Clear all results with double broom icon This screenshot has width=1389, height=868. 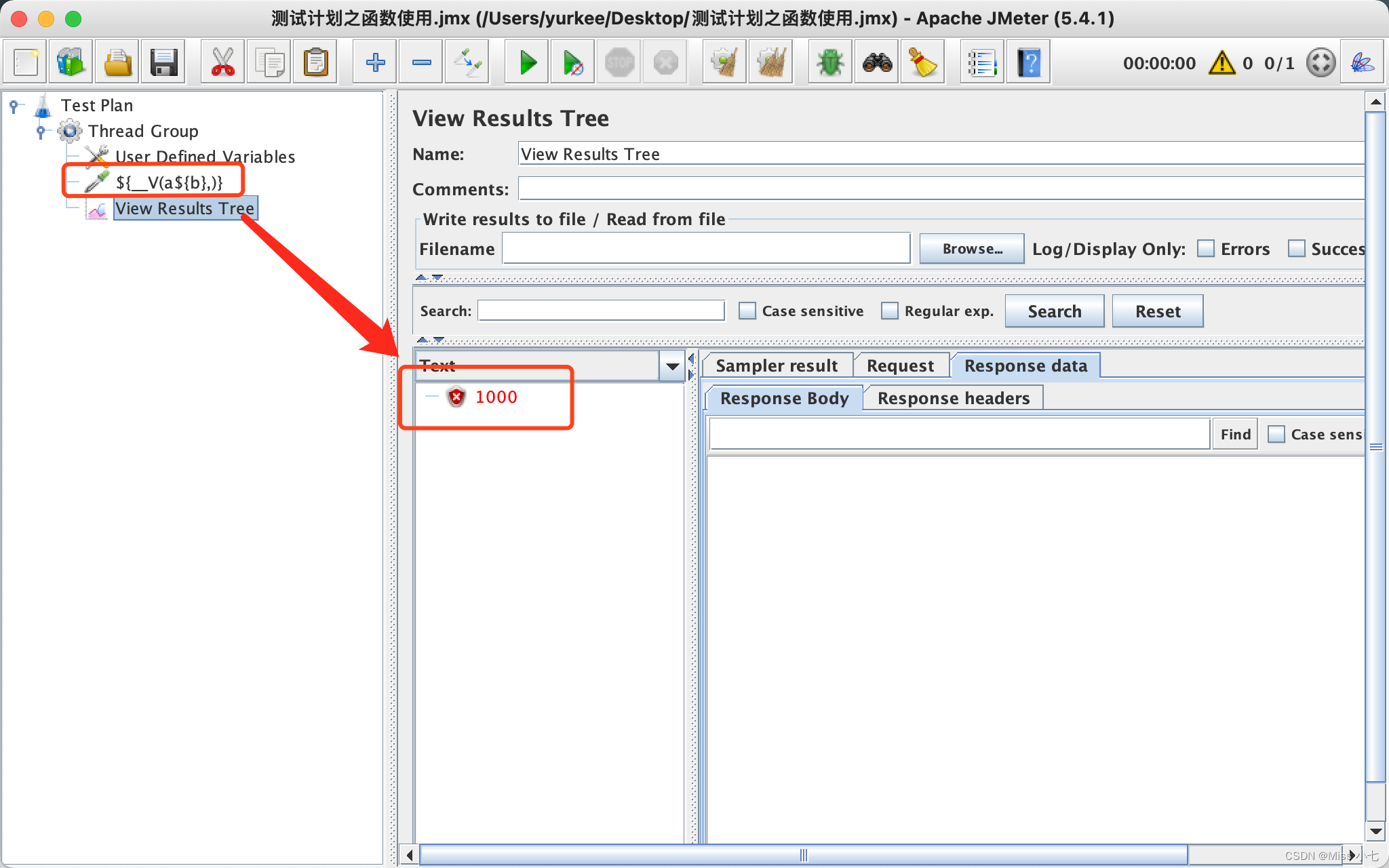pyautogui.click(x=771, y=63)
